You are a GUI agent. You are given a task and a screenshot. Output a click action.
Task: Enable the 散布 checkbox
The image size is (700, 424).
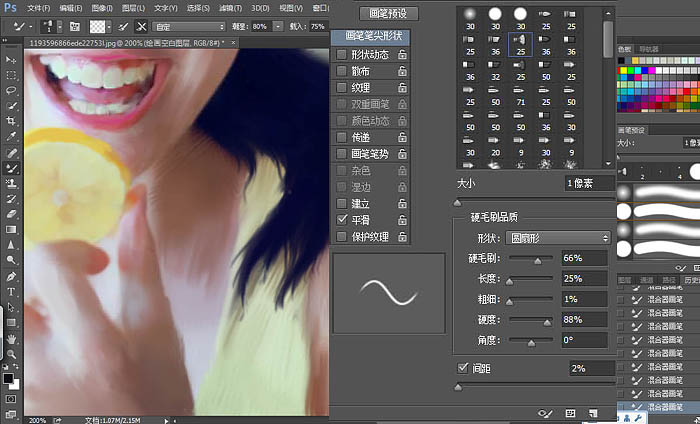click(x=342, y=71)
